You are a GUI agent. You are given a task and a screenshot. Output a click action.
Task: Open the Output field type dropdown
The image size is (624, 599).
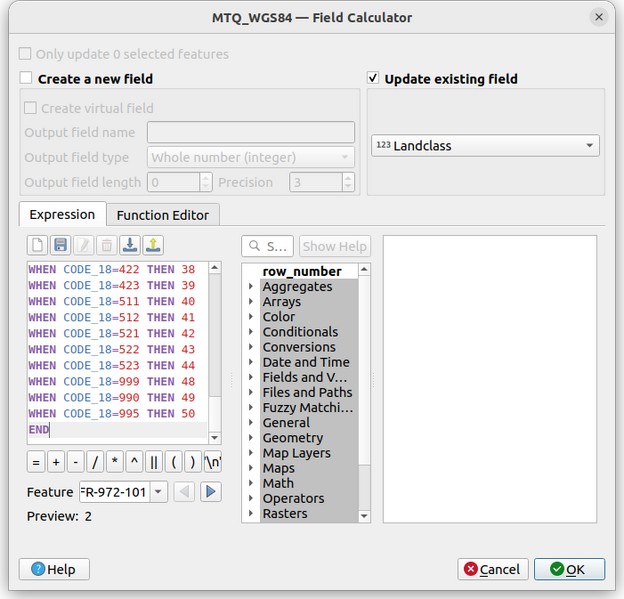251,158
